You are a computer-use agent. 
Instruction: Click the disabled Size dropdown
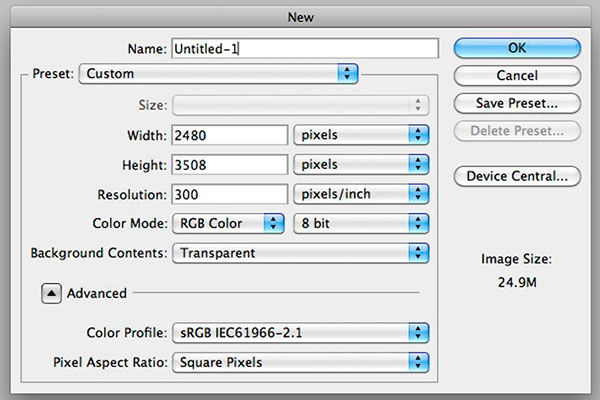click(x=300, y=105)
